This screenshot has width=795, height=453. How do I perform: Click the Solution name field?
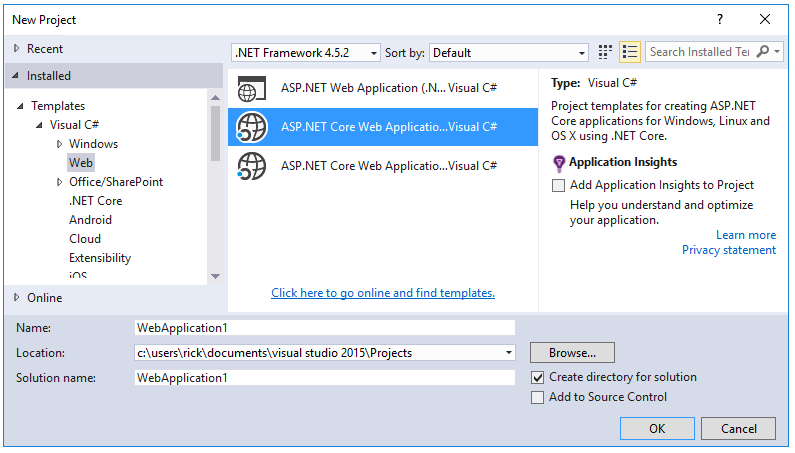(325, 377)
